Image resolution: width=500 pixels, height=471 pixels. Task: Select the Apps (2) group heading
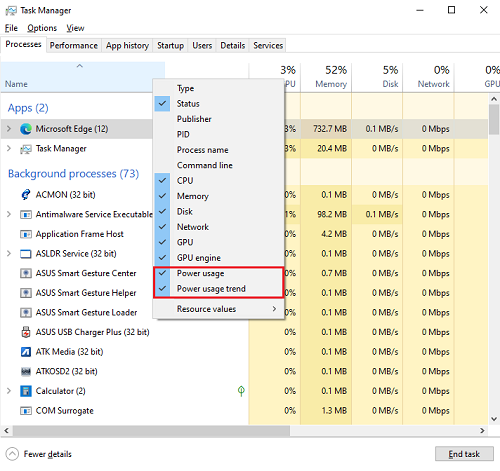[x=28, y=108]
